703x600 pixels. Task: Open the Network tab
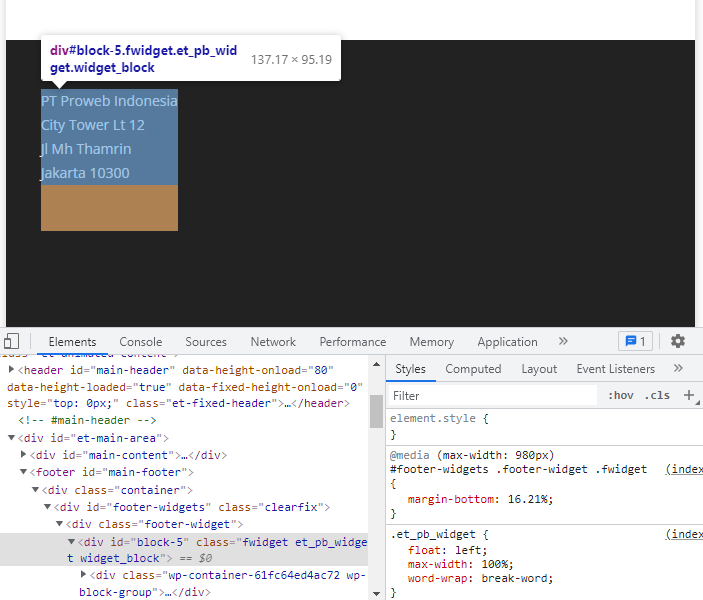pyautogui.click(x=273, y=342)
